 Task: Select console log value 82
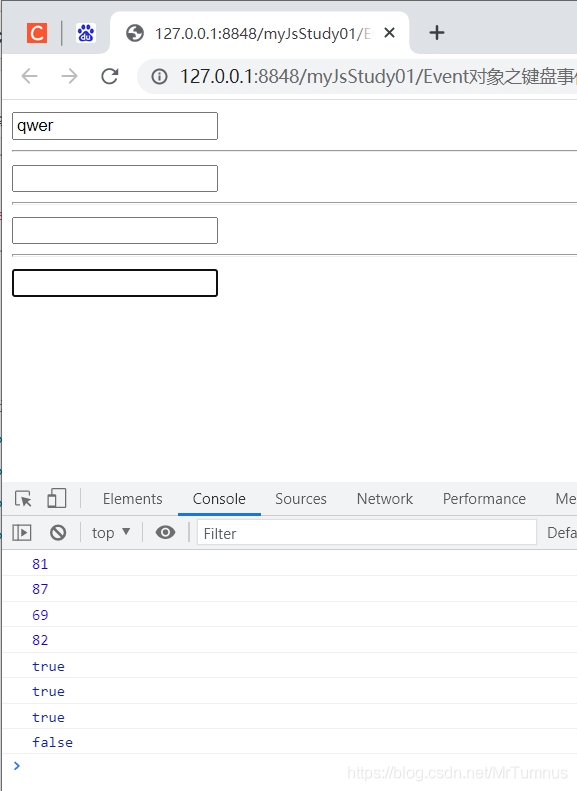click(40, 640)
